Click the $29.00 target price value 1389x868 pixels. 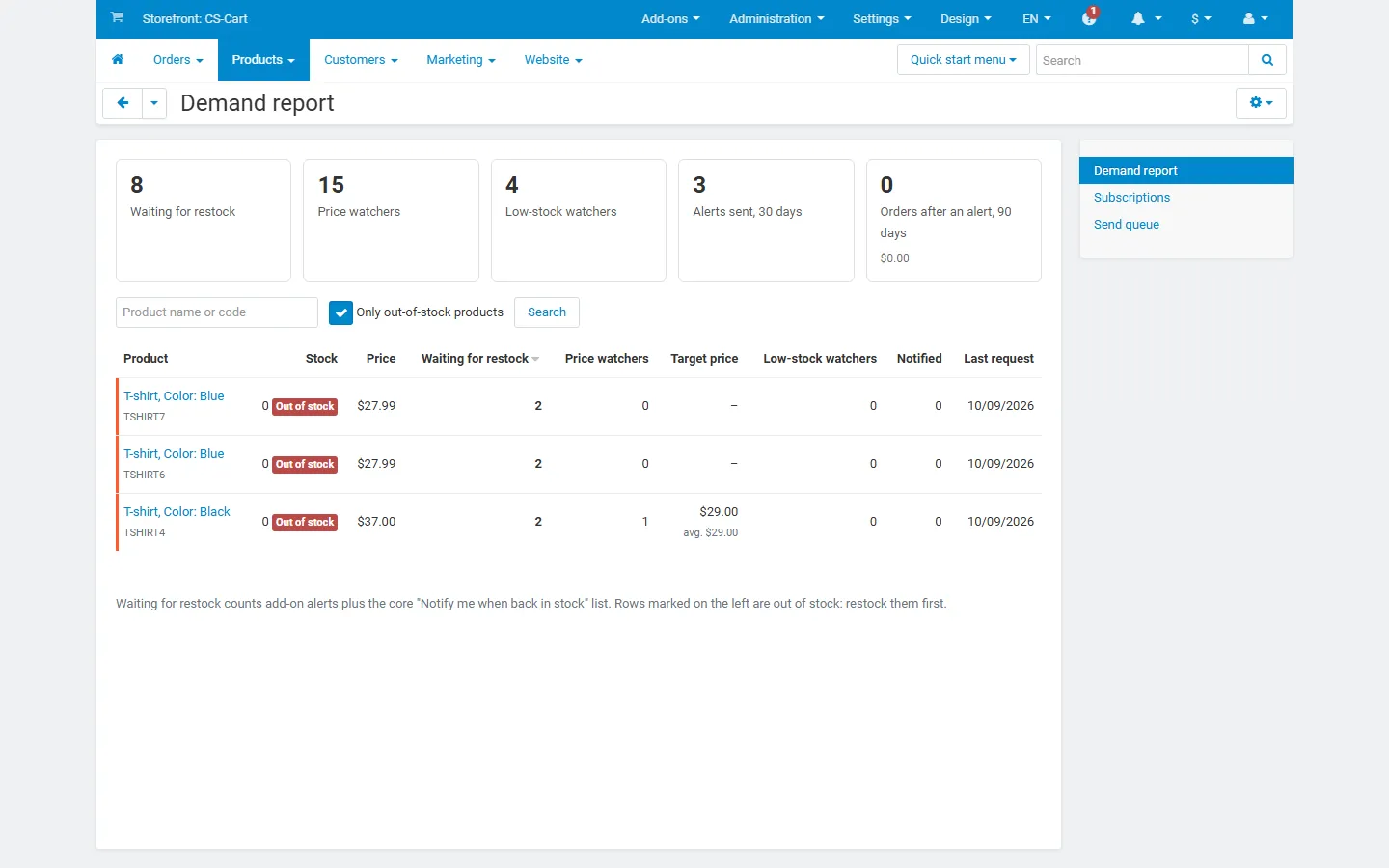tap(719, 512)
